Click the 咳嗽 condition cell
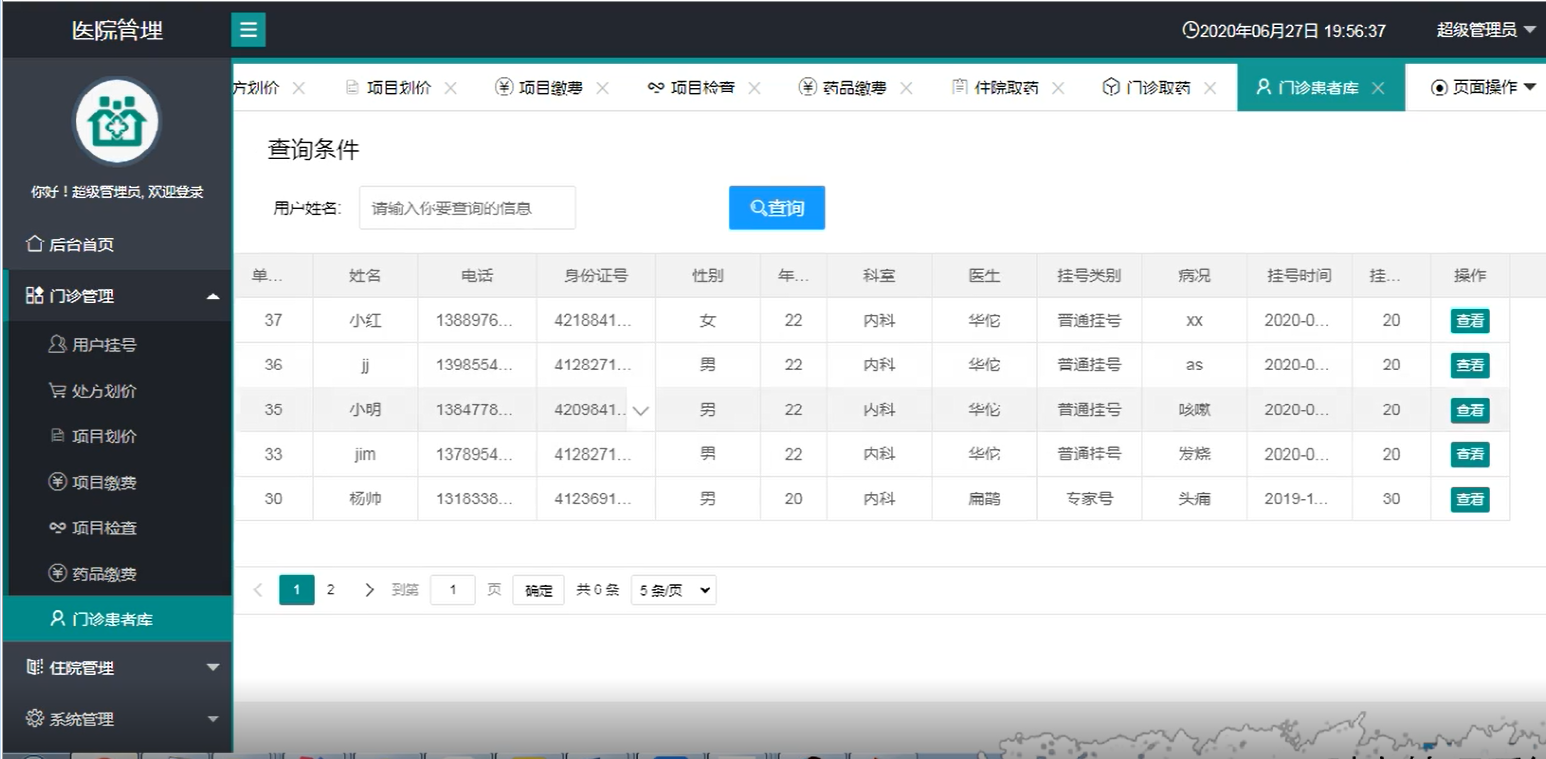1546x759 pixels. tap(1194, 410)
